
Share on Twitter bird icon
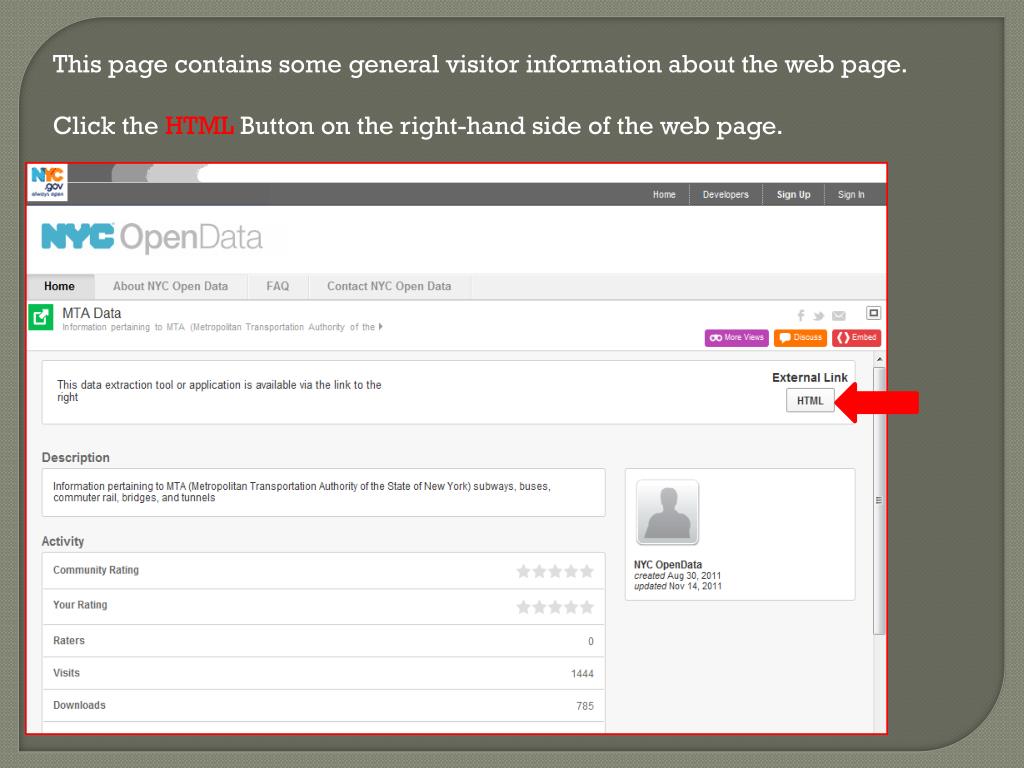[819, 316]
